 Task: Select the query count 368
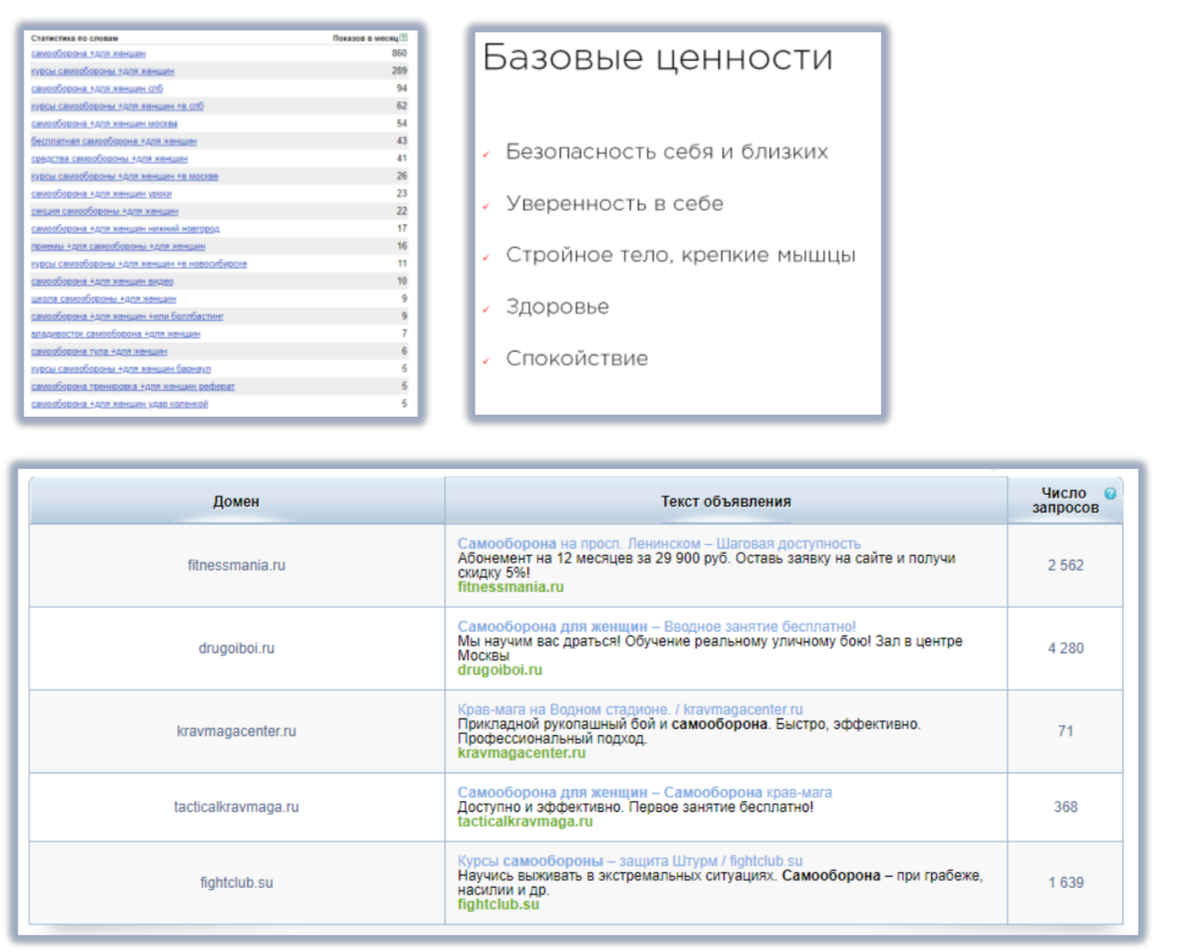(1066, 807)
